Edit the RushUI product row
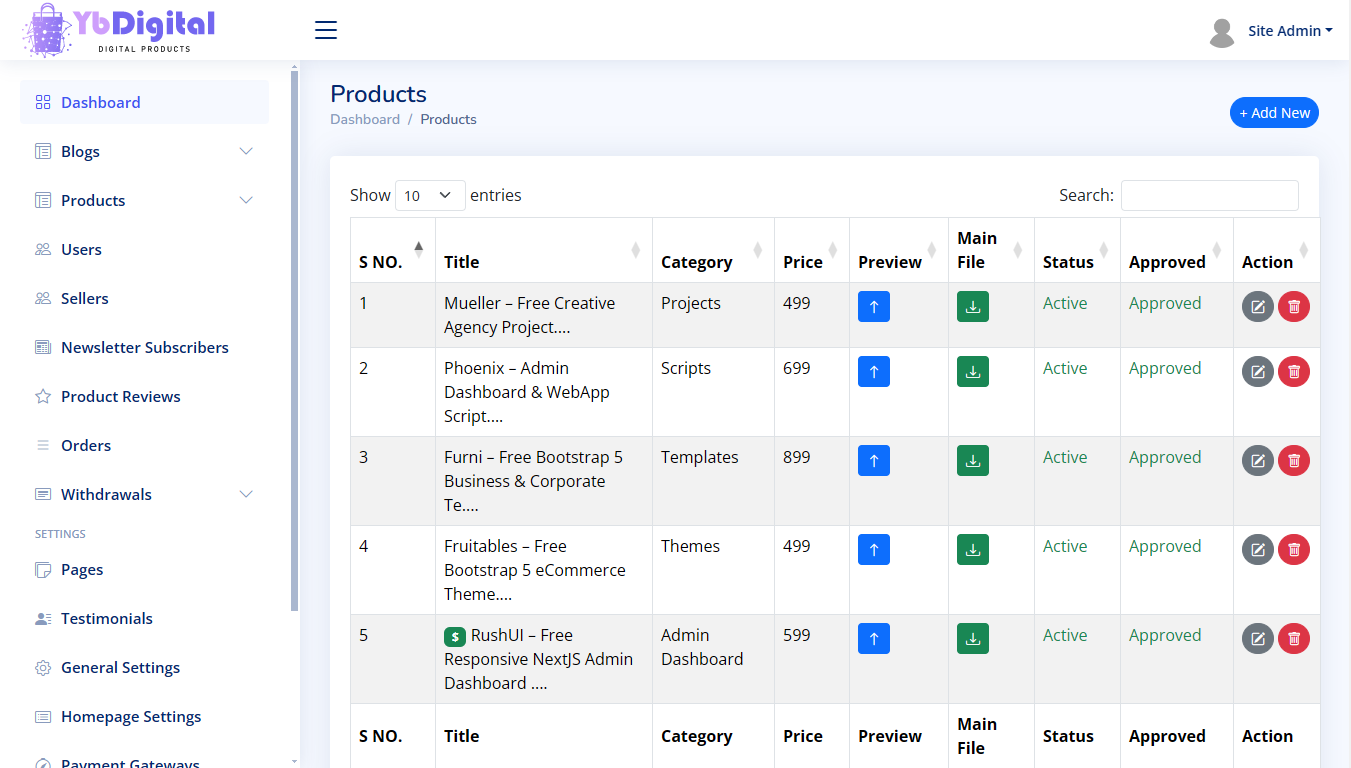Viewport: 1351px width, 768px height. pyautogui.click(x=1258, y=639)
